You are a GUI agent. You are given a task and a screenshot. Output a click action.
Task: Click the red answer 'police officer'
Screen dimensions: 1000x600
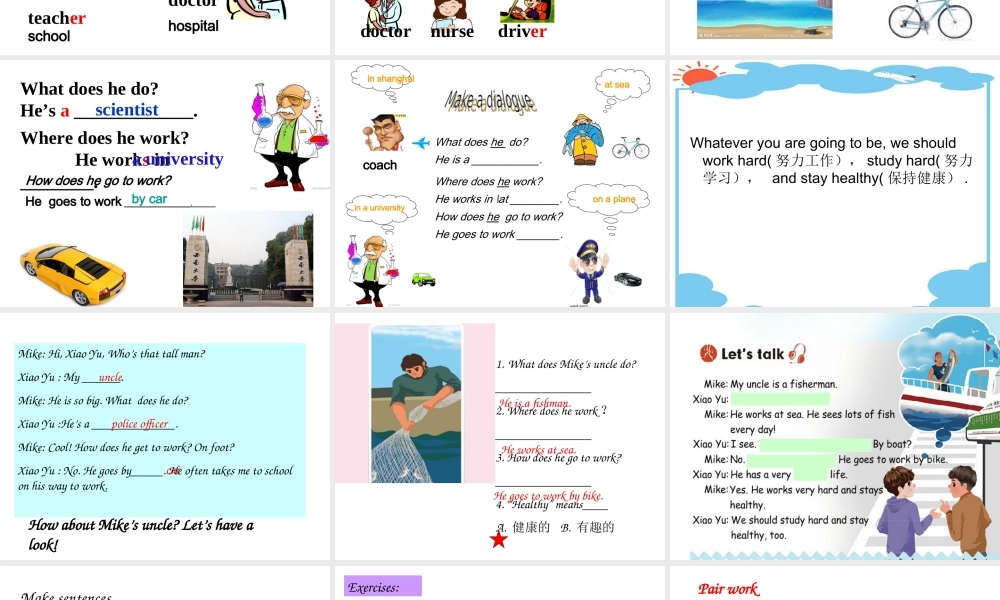pyautogui.click(x=140, y=424)
